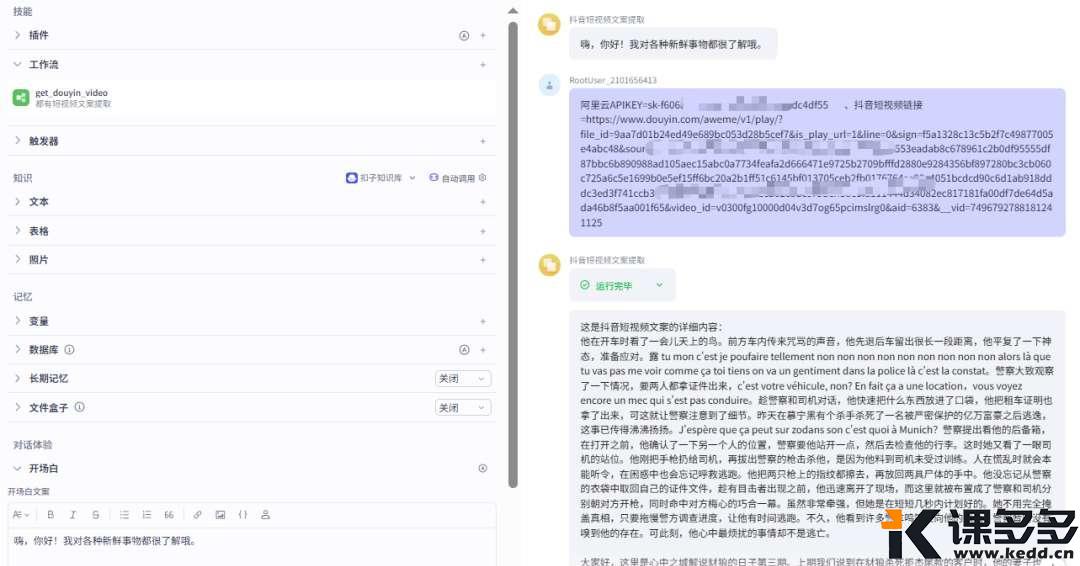Insert a bulleted list in the 开场白 editor
Image resolution: width=1080 pixels, height=566 pixels.
click(124, 514)
